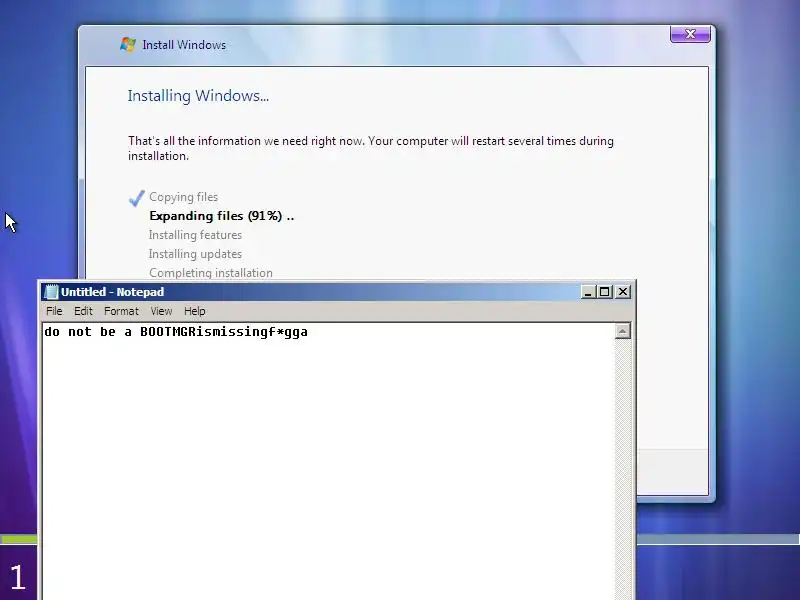Image resolution: width=800 pixels, height=600 pixels.
Task: Open the View menu in Notepad
Action: pos(161,311)
